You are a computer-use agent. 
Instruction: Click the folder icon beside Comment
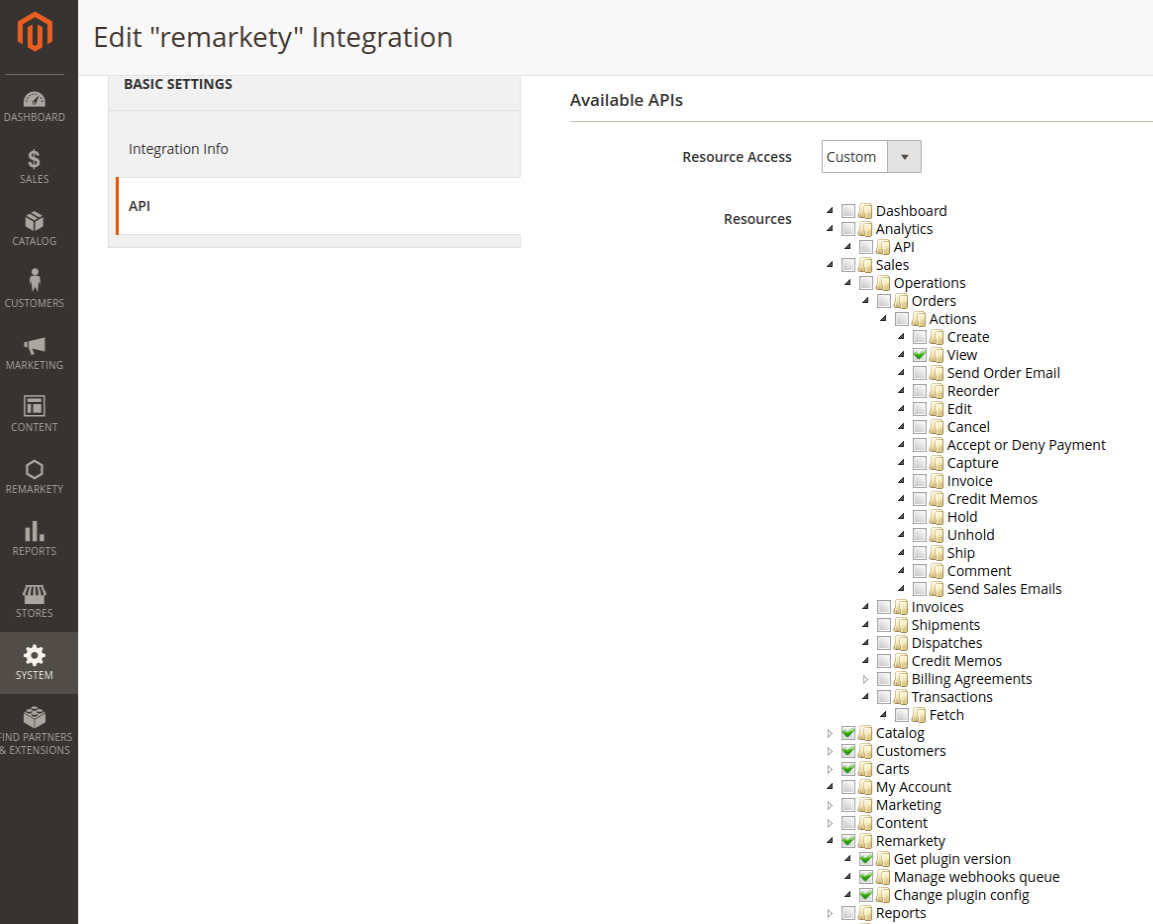[936, 571]
